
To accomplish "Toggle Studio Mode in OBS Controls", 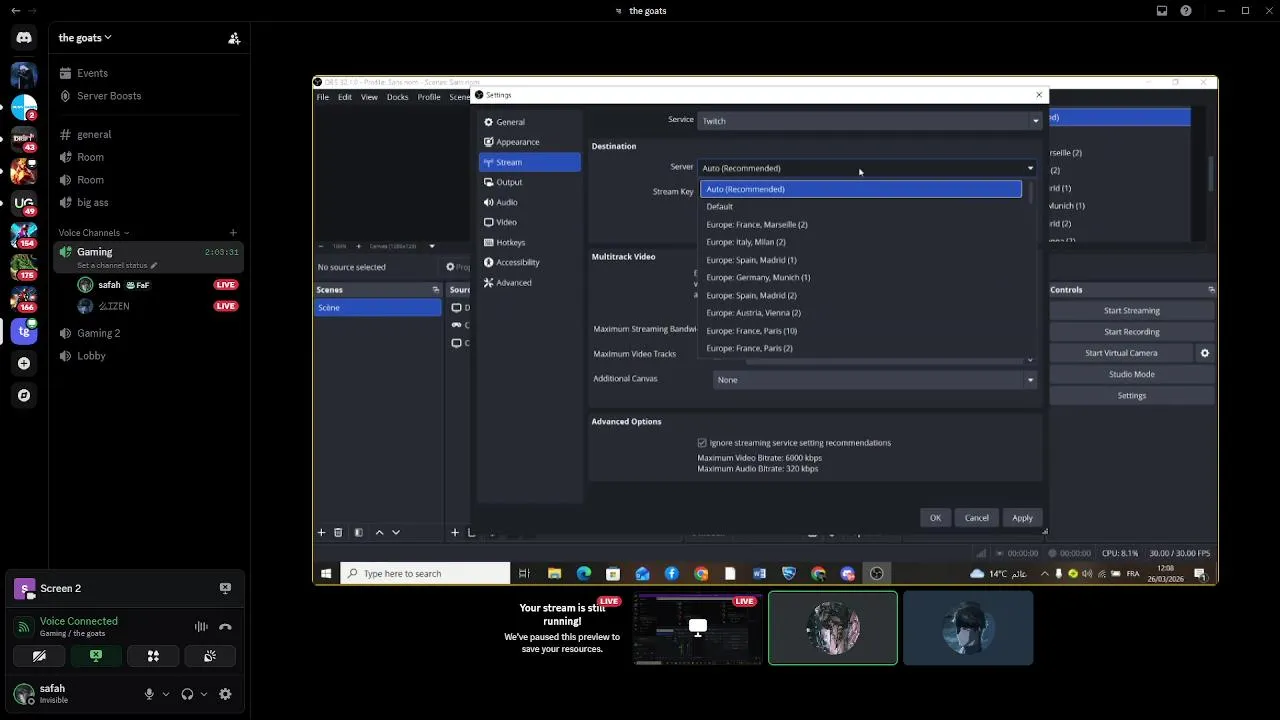I will [x=1131, y=374].
